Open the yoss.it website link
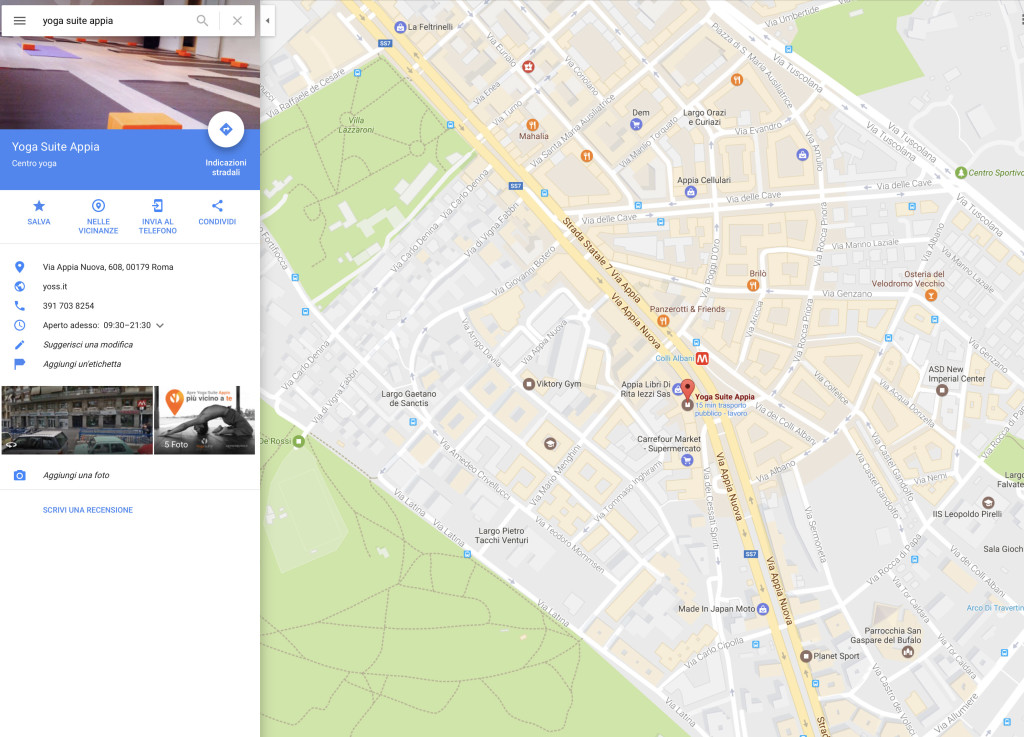The width and height of the screenshot is (1024, 737). click(x=55, y=286)
